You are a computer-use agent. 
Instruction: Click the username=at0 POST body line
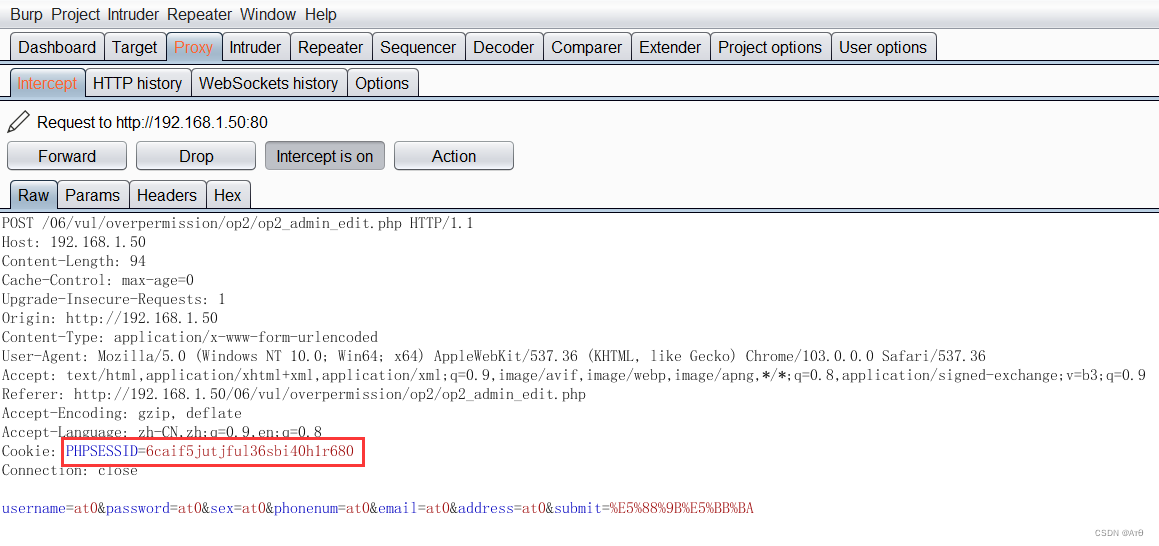pyautogui.click(x=377, y=508)
